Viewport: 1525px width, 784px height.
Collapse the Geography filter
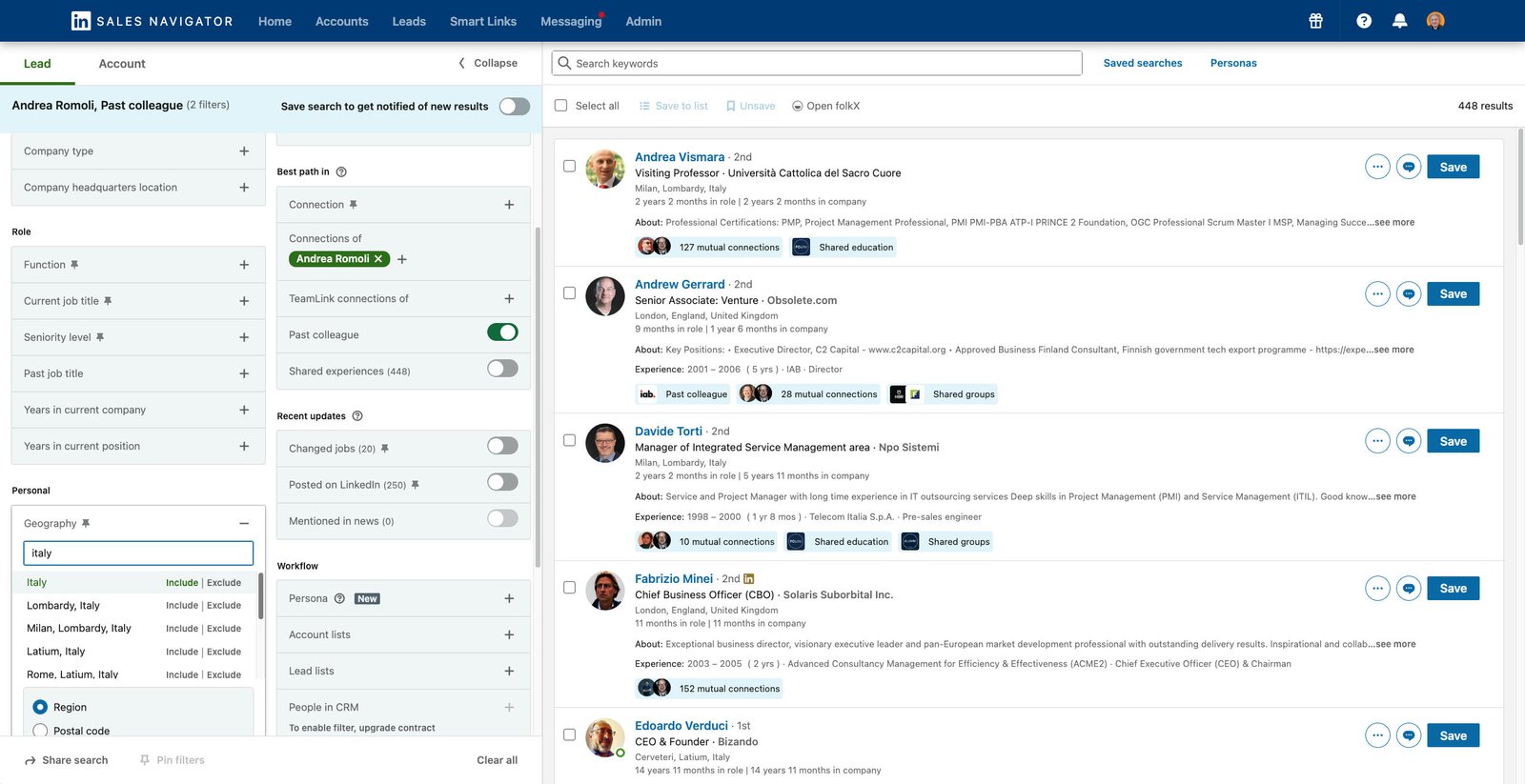click(244, 524)
